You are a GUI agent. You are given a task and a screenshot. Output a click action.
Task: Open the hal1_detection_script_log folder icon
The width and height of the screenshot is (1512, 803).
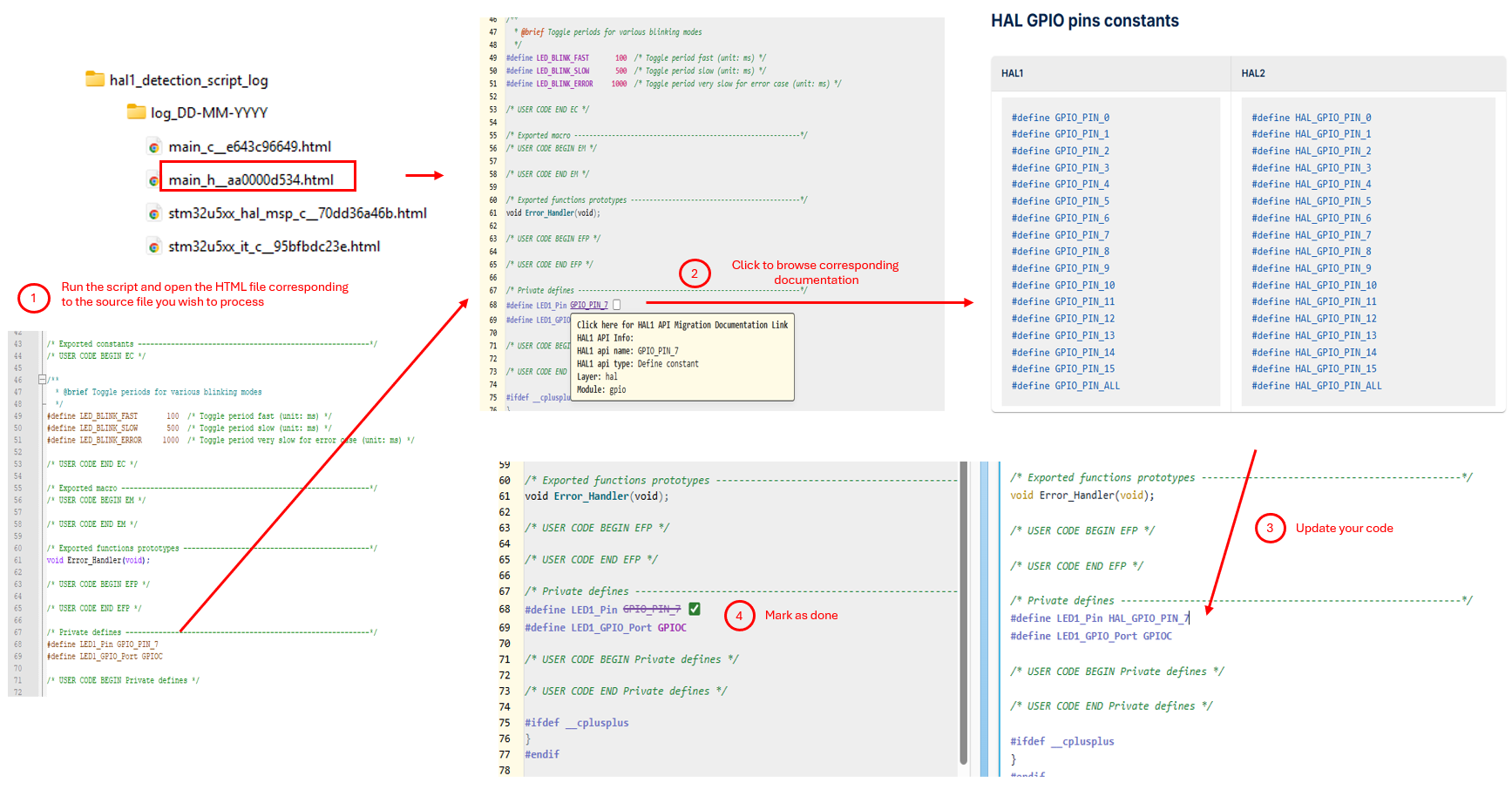[x=95, y=79]
